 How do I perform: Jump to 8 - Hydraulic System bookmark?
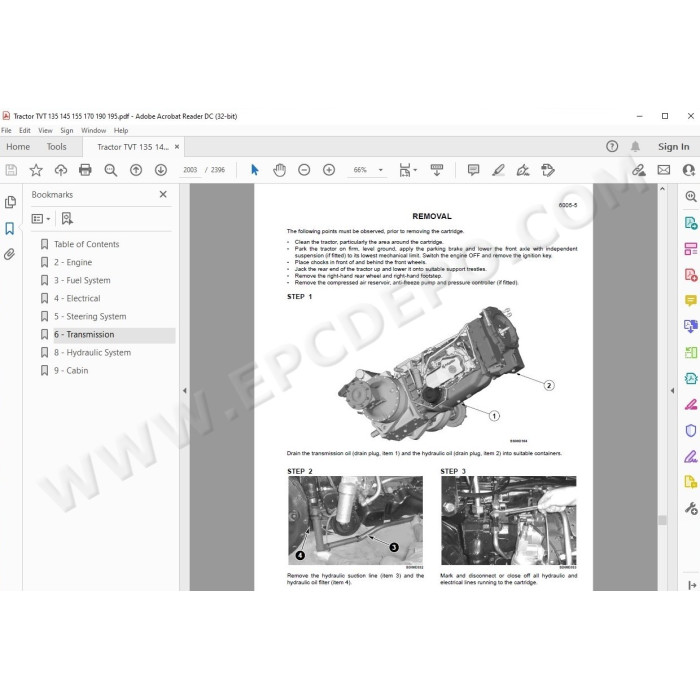(92, 353)
